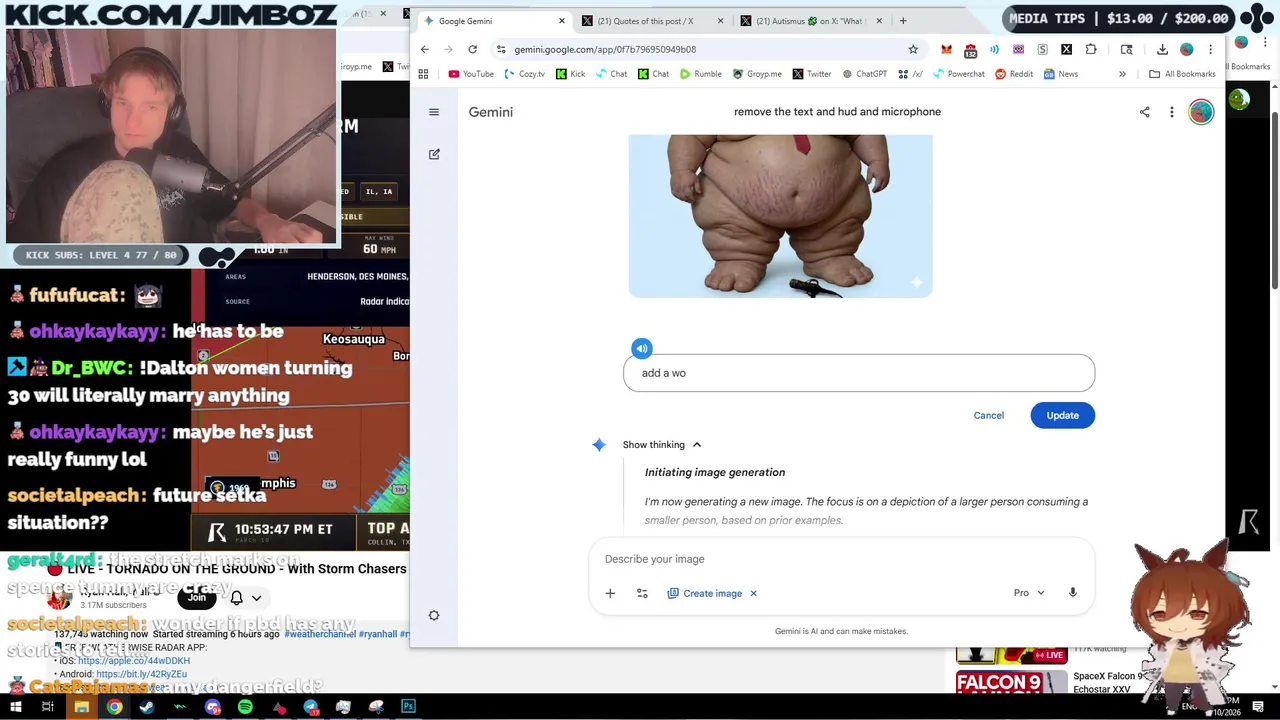1280x720 pixels.
Task: Close the Google Gemini tab
Action: (x=562, y=21)
